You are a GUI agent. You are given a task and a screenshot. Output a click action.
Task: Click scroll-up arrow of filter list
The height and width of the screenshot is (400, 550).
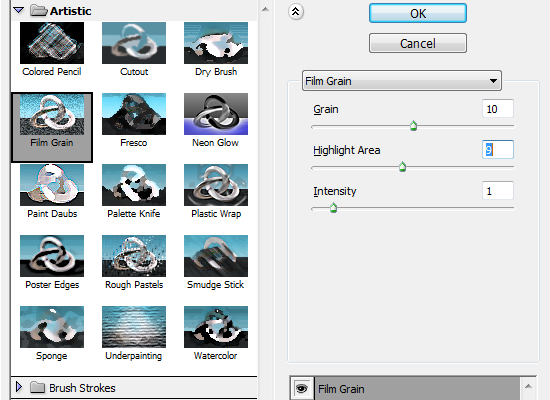coord(266,9)
